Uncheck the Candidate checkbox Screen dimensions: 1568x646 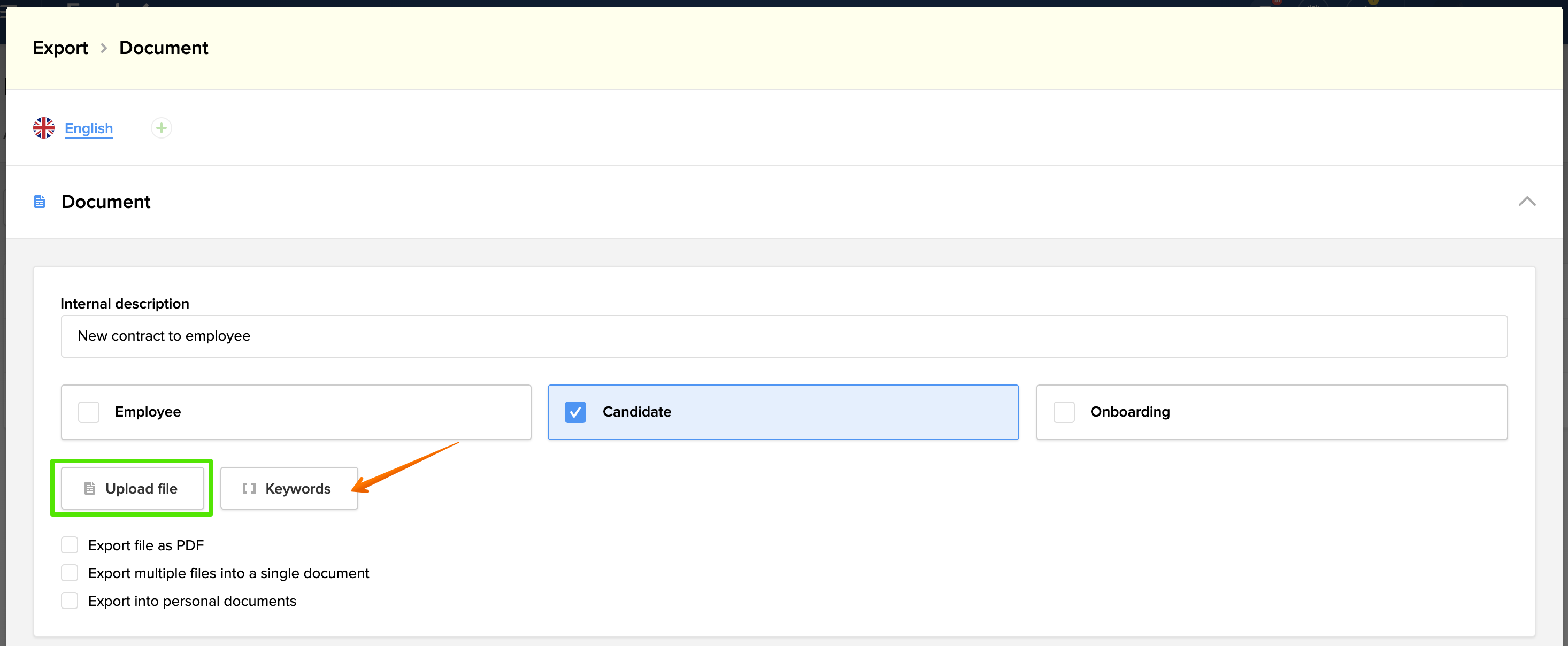[x=575, y=412]
